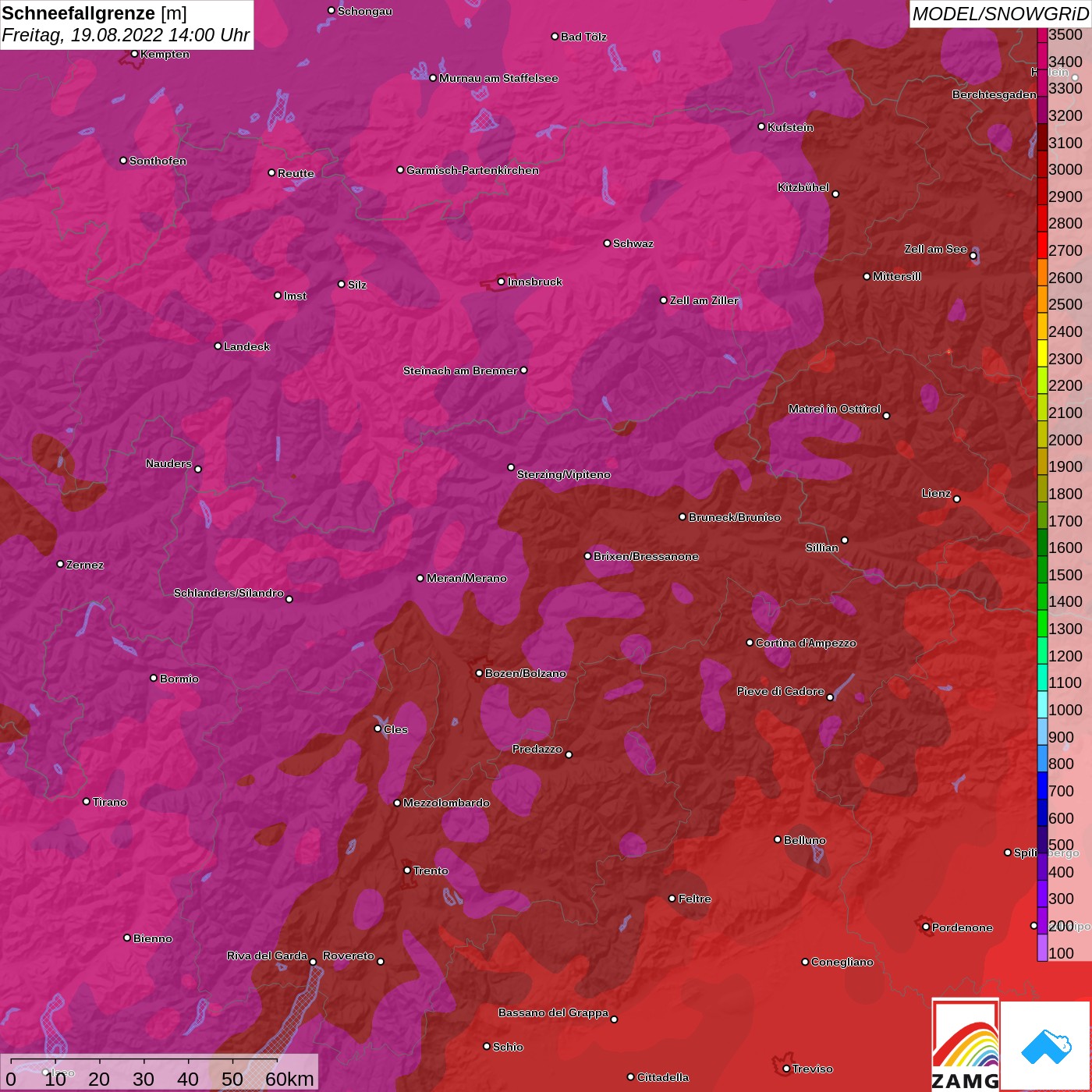Click the 60km scale bar label
The height and width of the screenshot is (1092, 1092).
coord(289,1079)
